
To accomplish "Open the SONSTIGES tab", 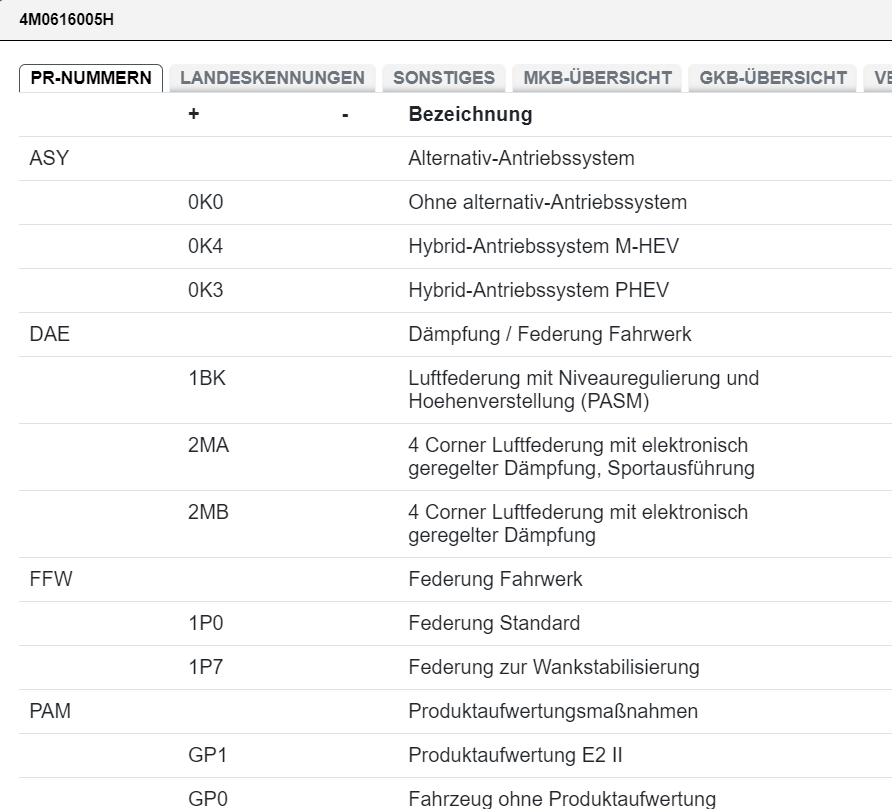I will pos(444,78).
